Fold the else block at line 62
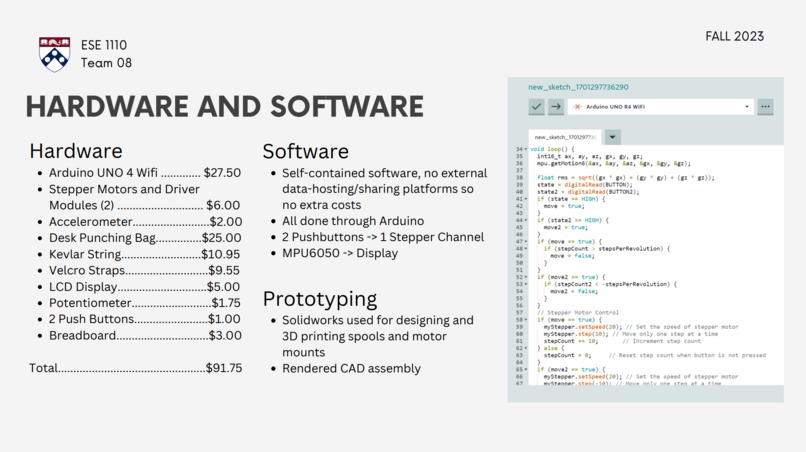Screen dimensions: 806x452 click(x=525, y=348)
